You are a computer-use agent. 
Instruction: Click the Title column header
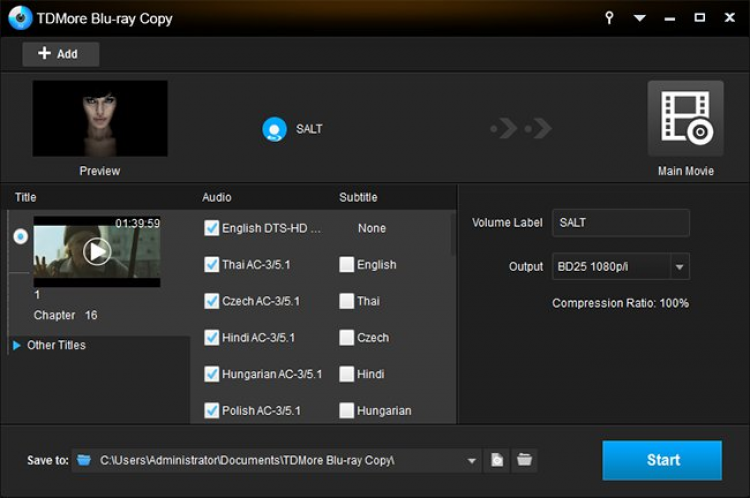(x=25, y=197)
